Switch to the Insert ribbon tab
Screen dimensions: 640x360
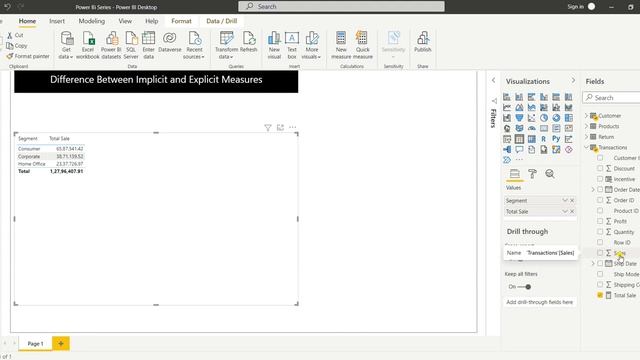(x=57, y=21)
